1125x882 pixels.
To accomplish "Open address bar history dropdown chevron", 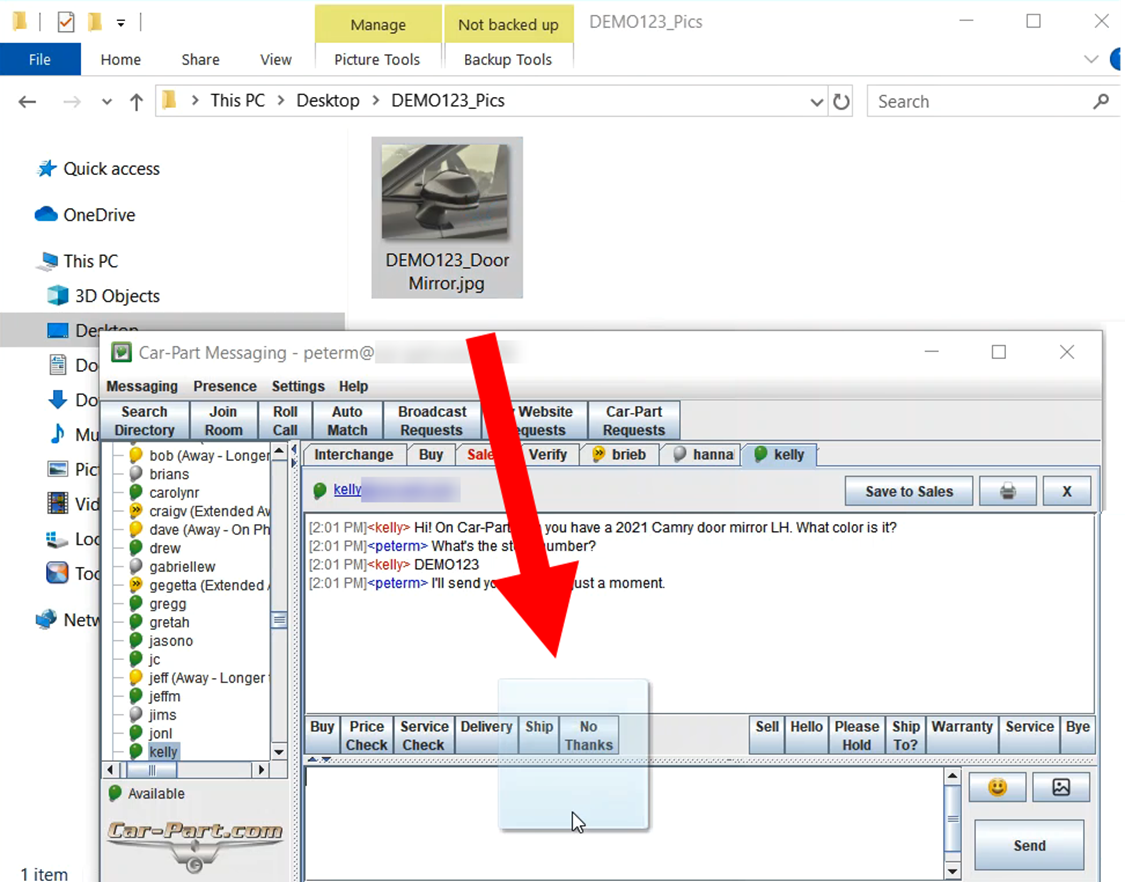I will click(816, 102).
